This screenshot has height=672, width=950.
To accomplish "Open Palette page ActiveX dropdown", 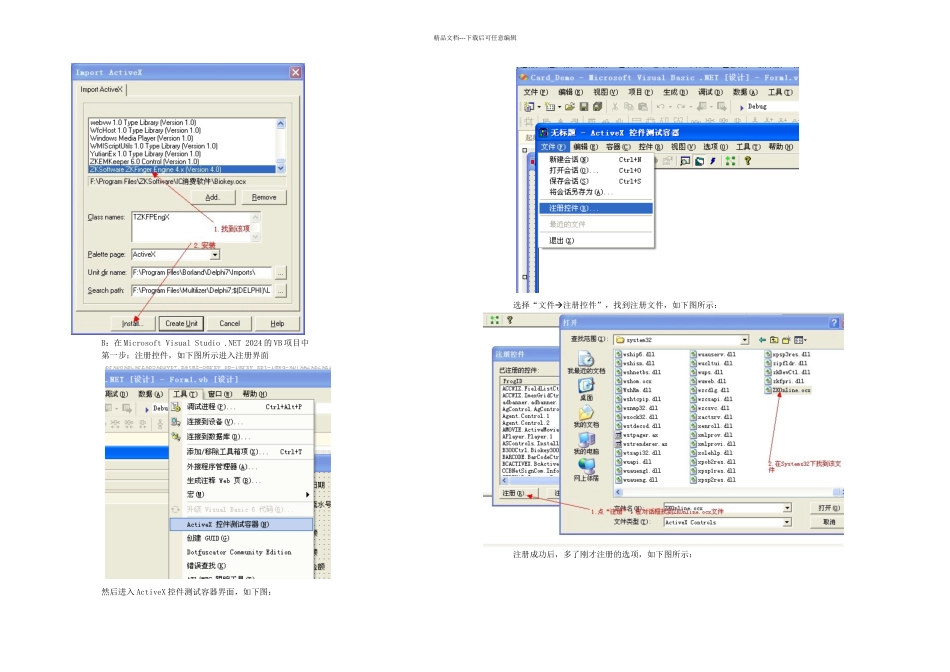I will (214, 254).
